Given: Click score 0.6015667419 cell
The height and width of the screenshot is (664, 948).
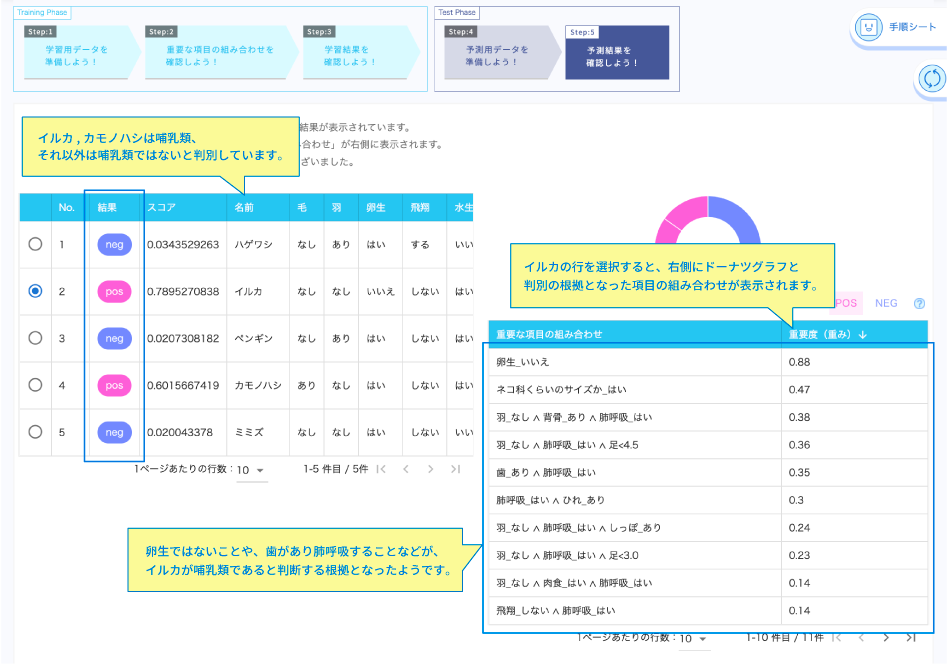Looking at the screenshot, I should tap(183, 385).
